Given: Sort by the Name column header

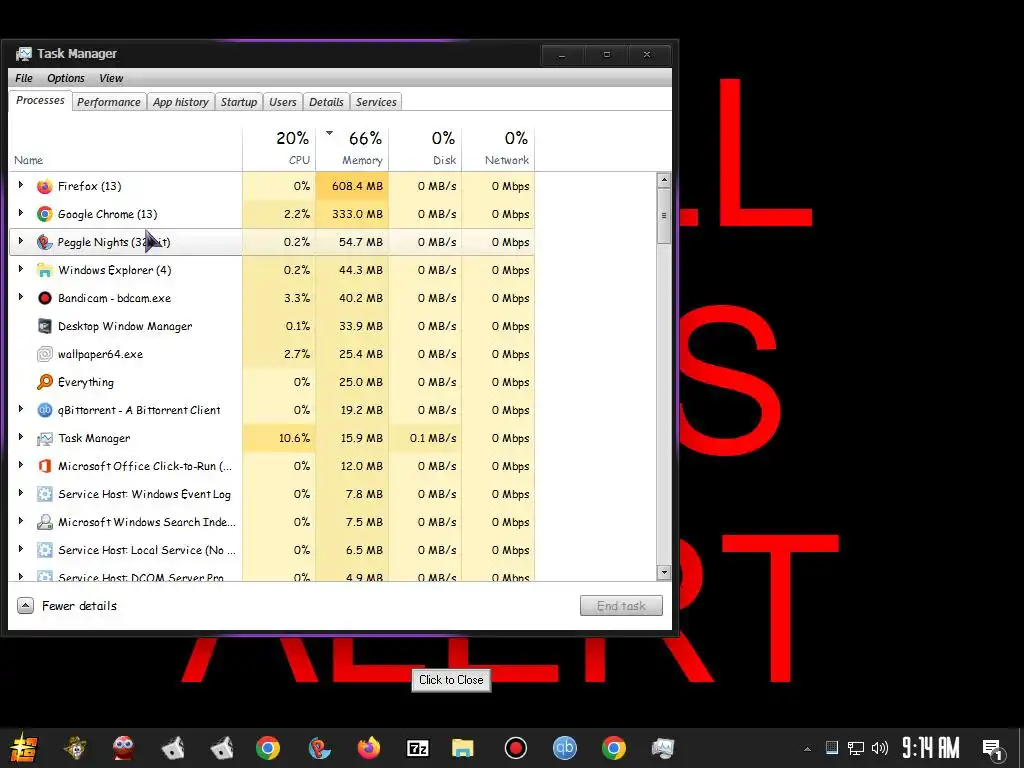Looking at the screenshot, I should tap(125, 148).
